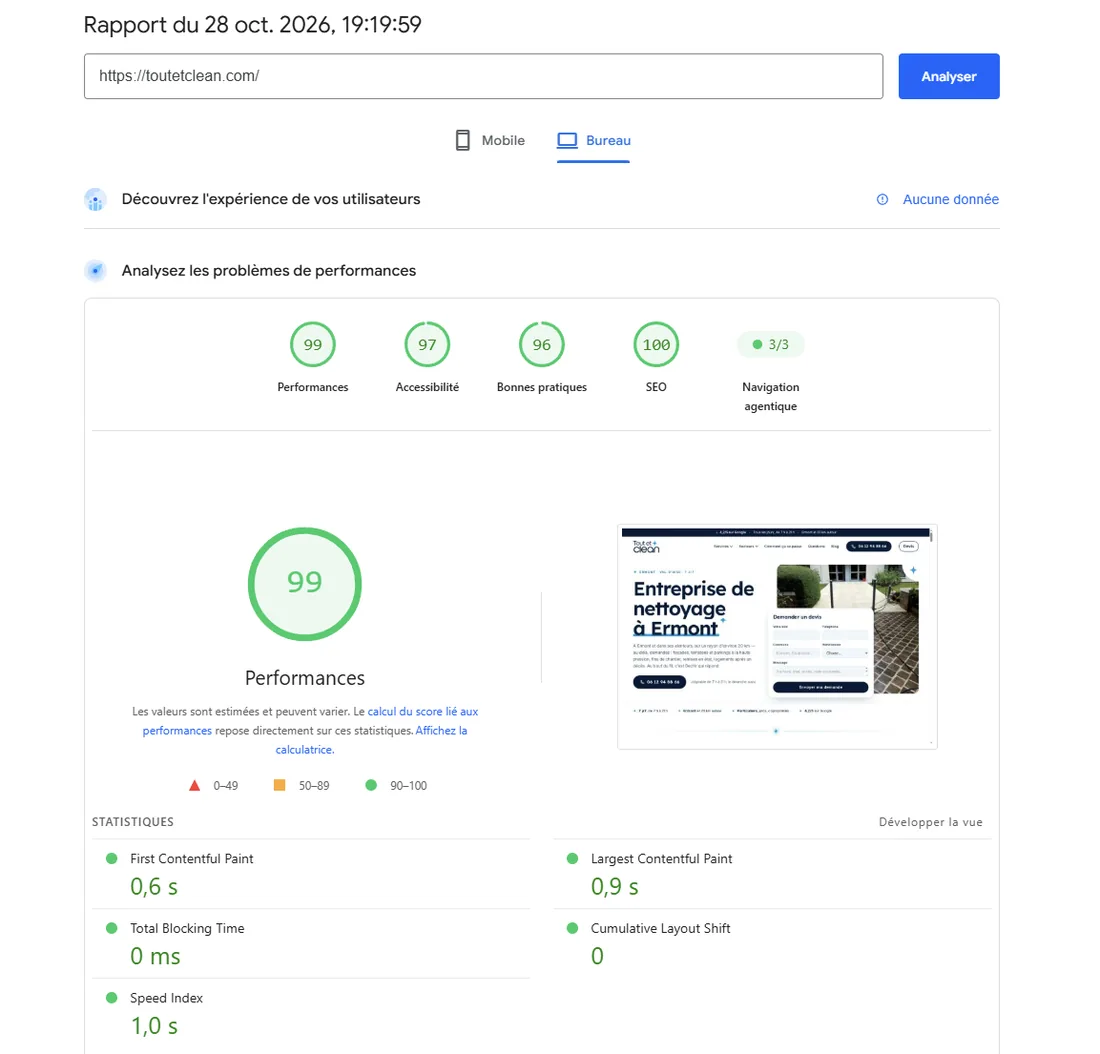1100x1054 pixels.
Task: Open the 3/3 Navigation agentique badge
Action: (770, 345)
